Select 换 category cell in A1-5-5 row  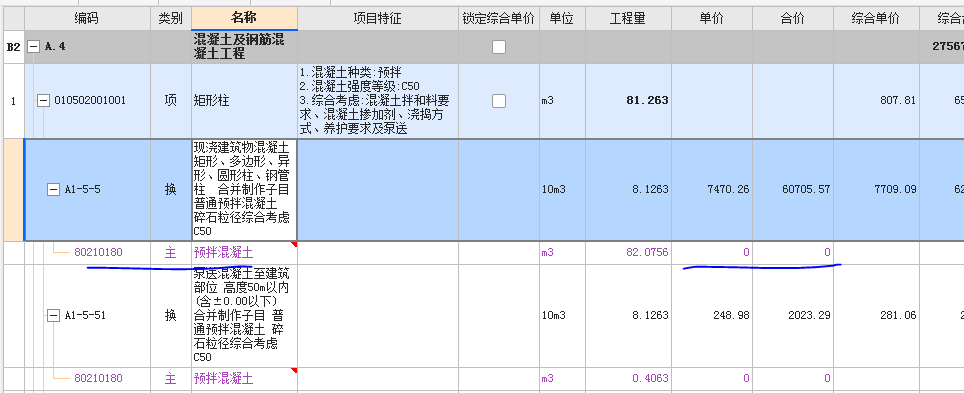171,189
